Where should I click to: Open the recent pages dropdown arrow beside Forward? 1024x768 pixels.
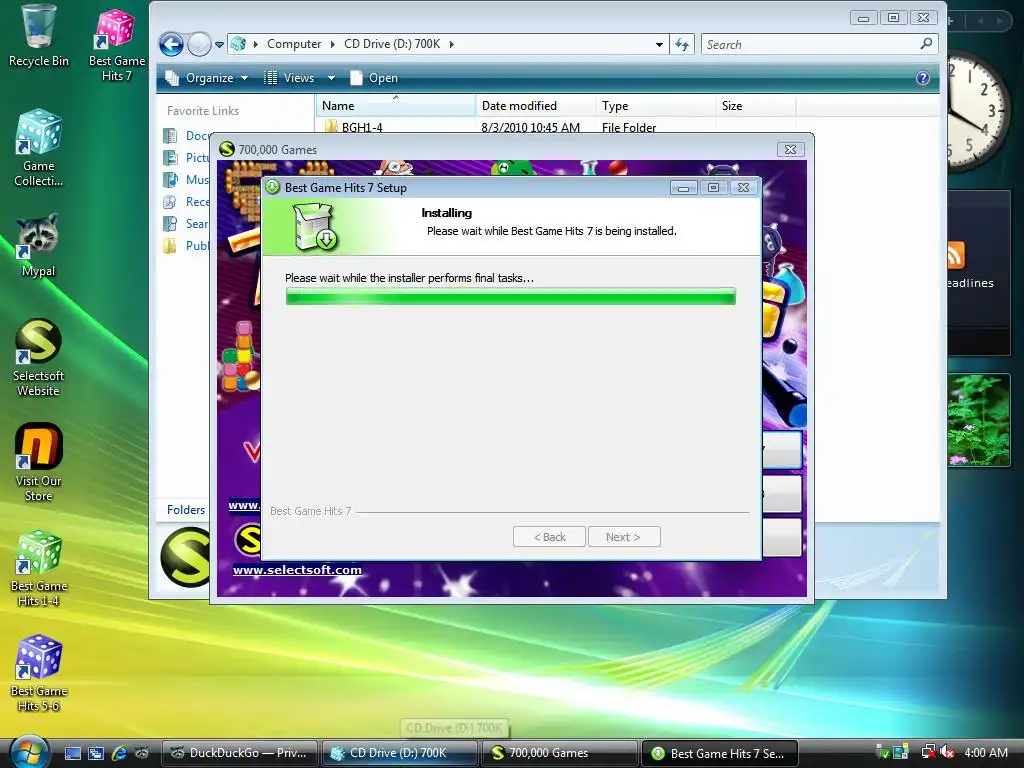point(219,45)
